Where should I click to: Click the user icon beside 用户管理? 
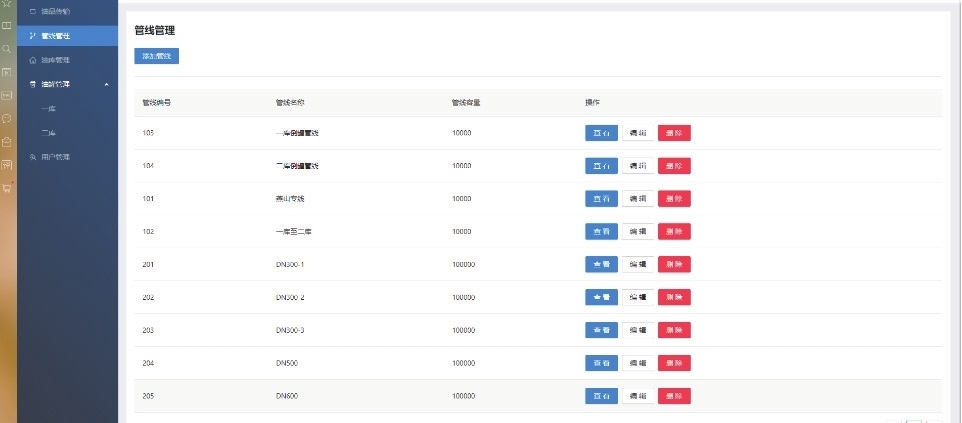tap(32, 157)
